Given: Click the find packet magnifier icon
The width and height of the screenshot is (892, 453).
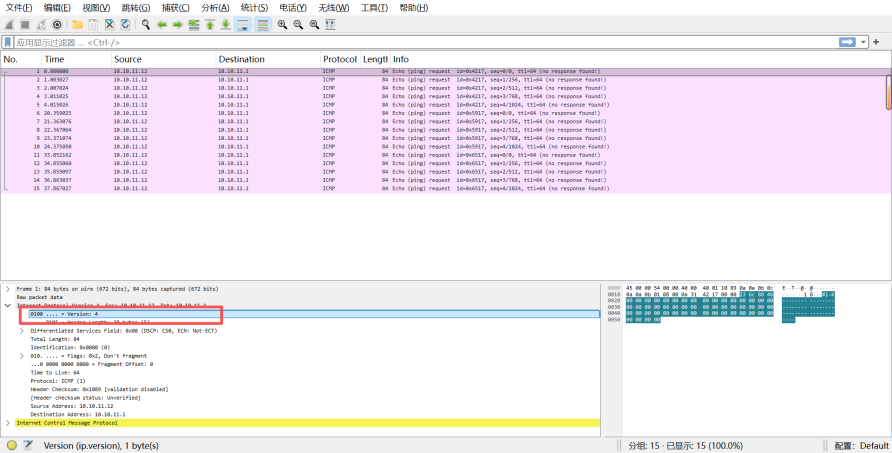Looking at the screenshot, I should pyautogui.click(x=145, y=24).
